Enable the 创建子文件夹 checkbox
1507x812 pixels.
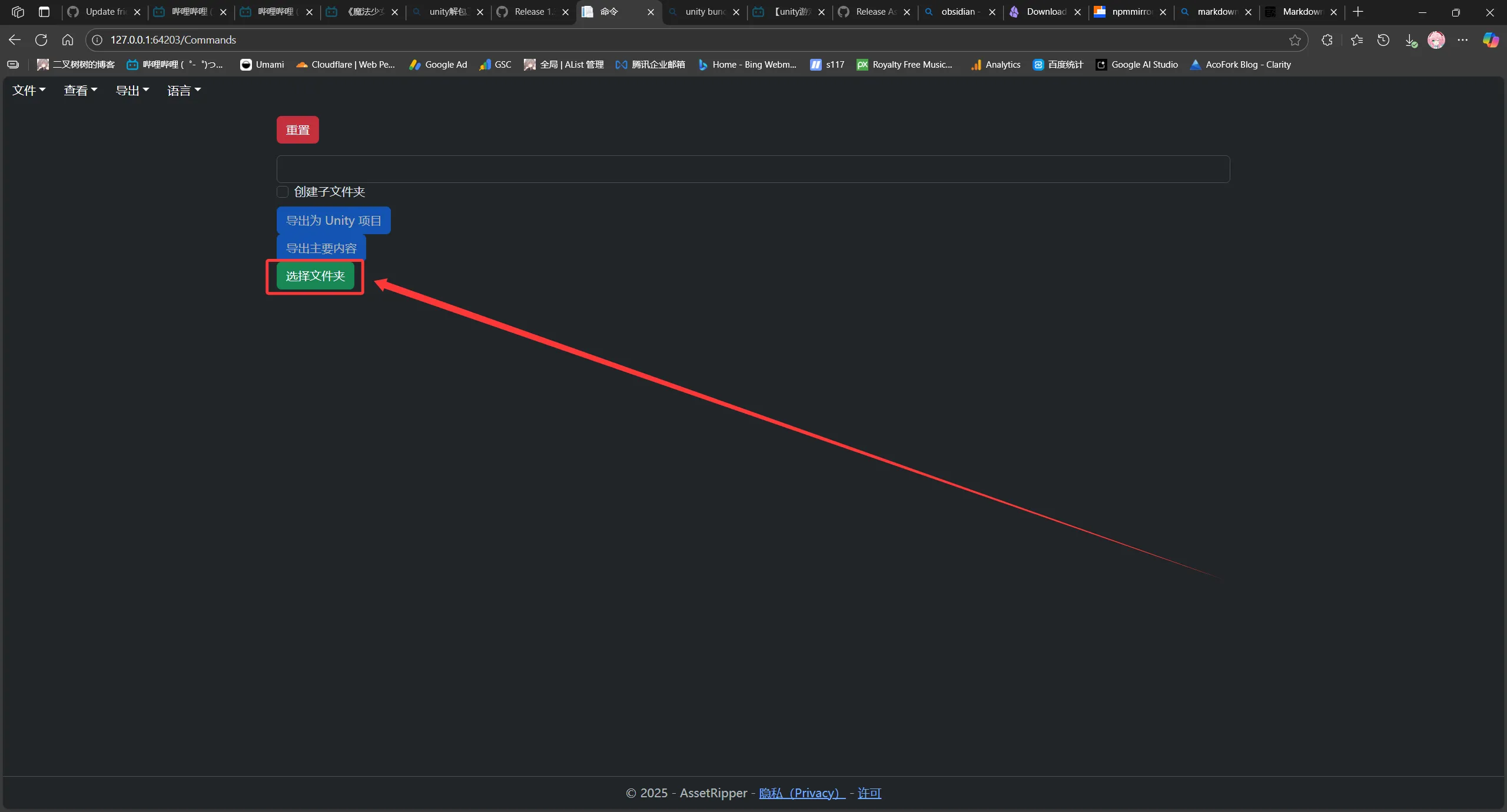click(x=283, y=192)
